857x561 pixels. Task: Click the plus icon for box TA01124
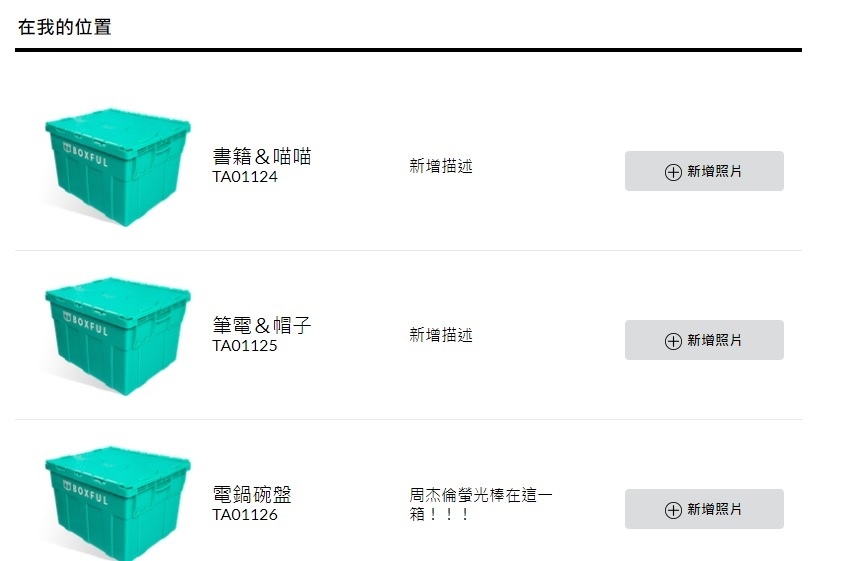[673, 172]
